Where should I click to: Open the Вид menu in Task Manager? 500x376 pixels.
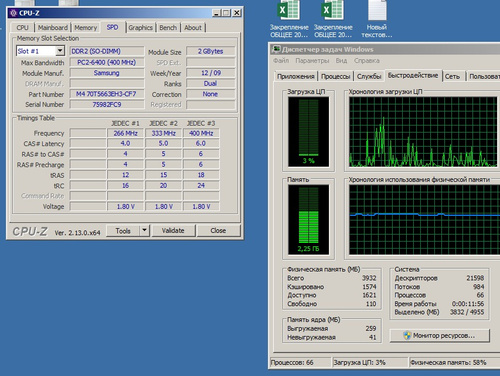(x=341, y=61)
